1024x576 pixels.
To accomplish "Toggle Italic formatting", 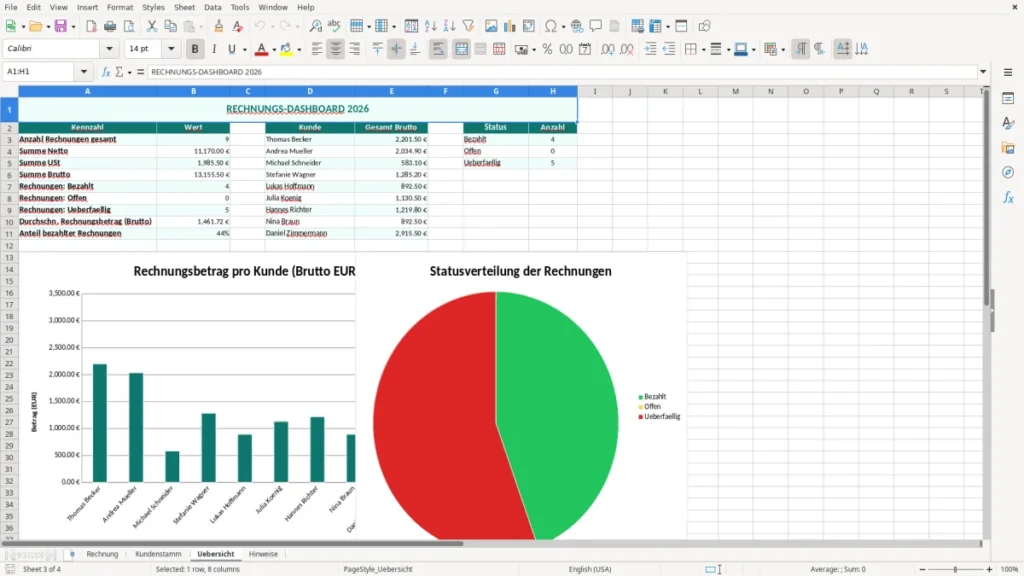I will [214, 49].
